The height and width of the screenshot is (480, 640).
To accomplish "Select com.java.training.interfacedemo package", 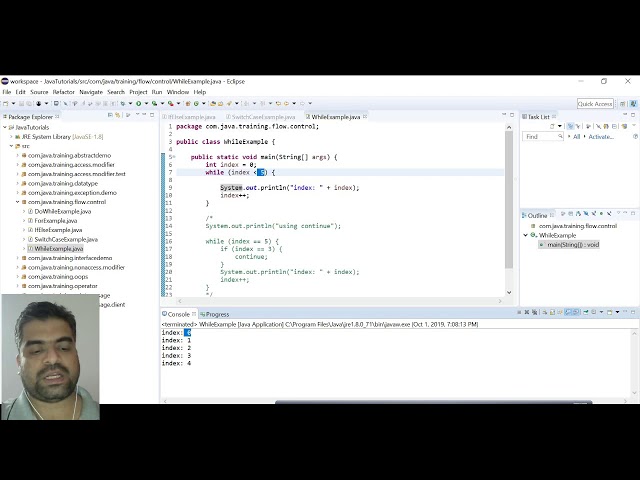I will [x=70, y=258].
